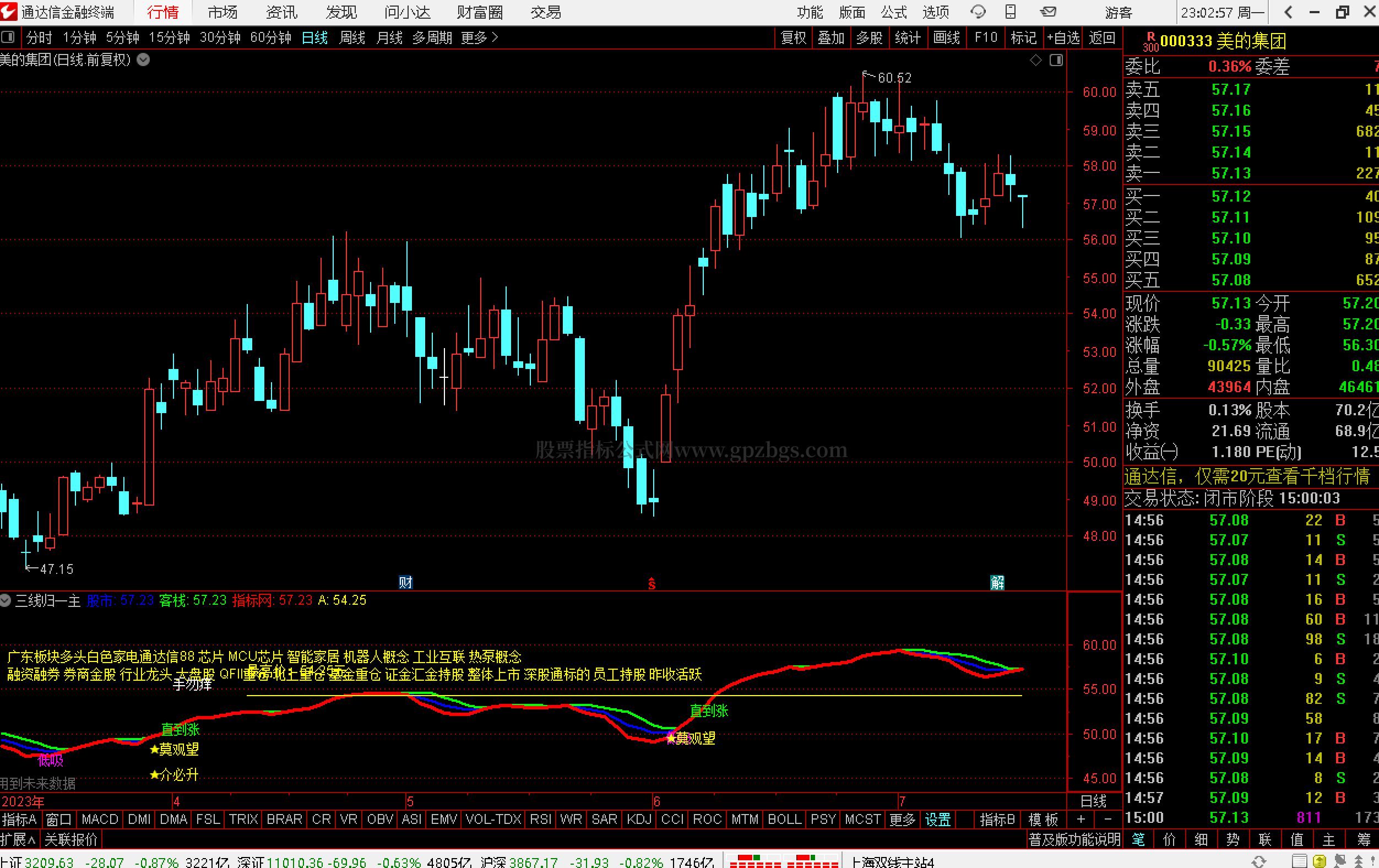Open the 解 marker on chart
The width and height of the screenshot is (1379, 868).
coord(997,582)
